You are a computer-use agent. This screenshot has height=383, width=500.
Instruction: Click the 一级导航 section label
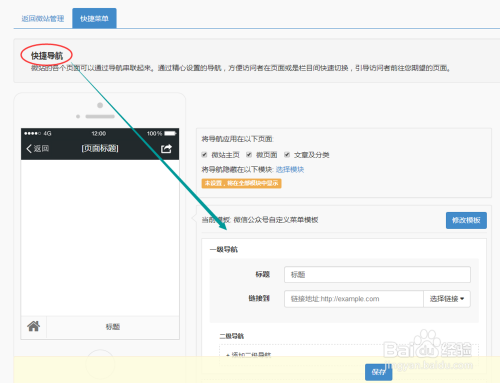[x=224, y=249]
